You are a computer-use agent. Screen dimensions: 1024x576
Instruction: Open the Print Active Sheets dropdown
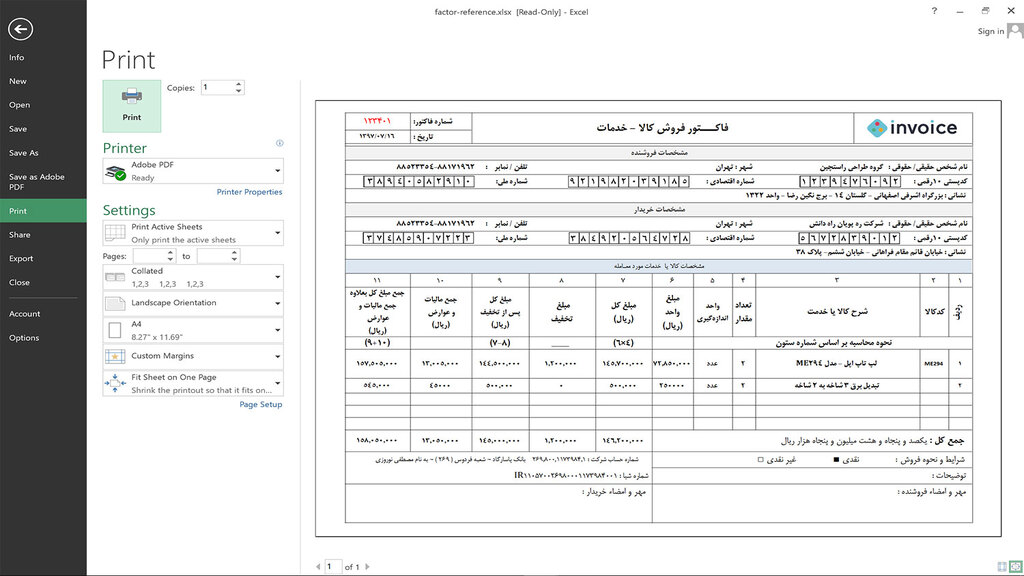click(276, 234)
